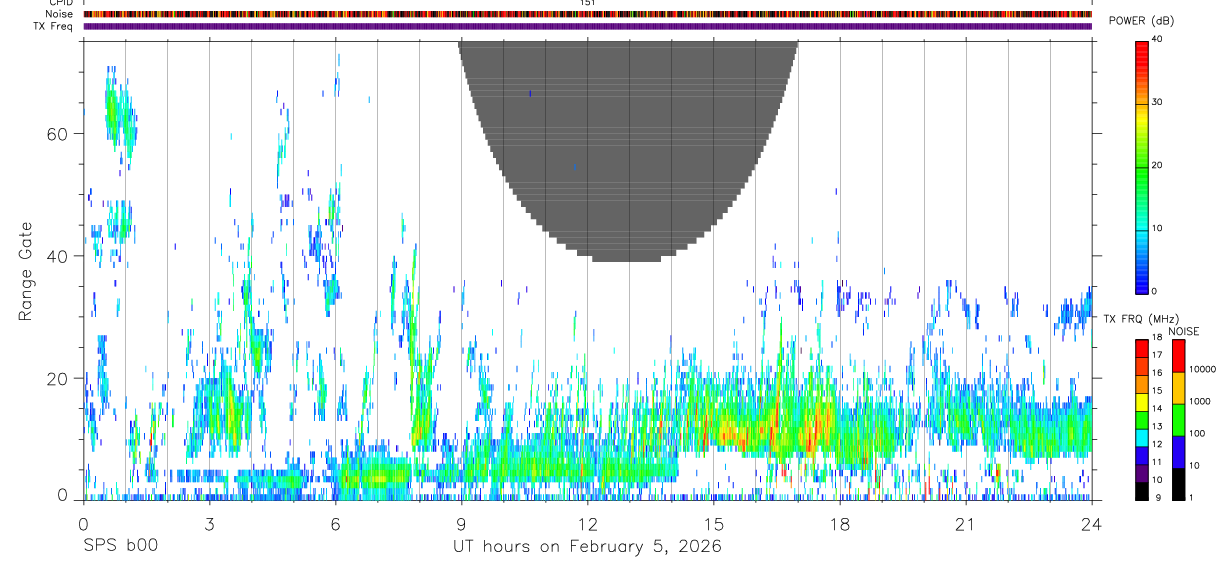Click UT hour tick label "3"
This screenshot has height=567, width=1228.
coord(209,523)
